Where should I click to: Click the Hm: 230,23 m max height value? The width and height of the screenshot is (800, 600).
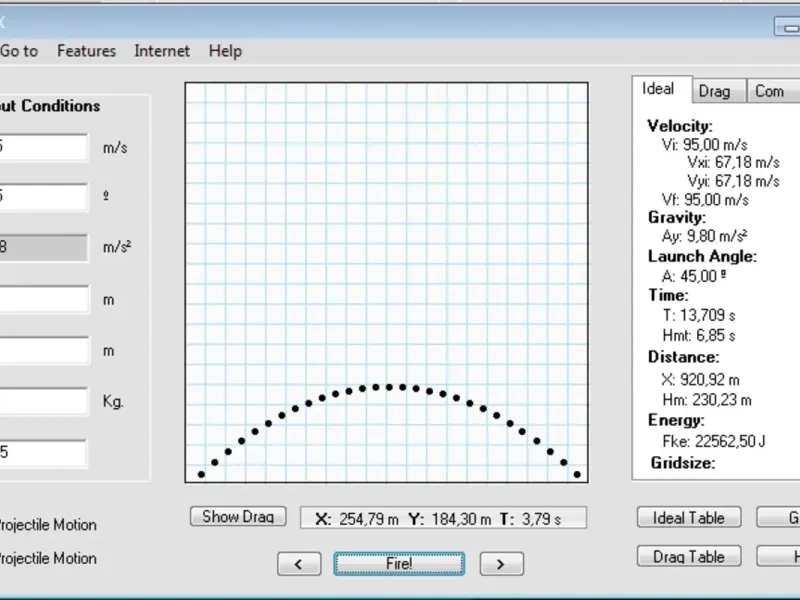click(x=707, y=400)
